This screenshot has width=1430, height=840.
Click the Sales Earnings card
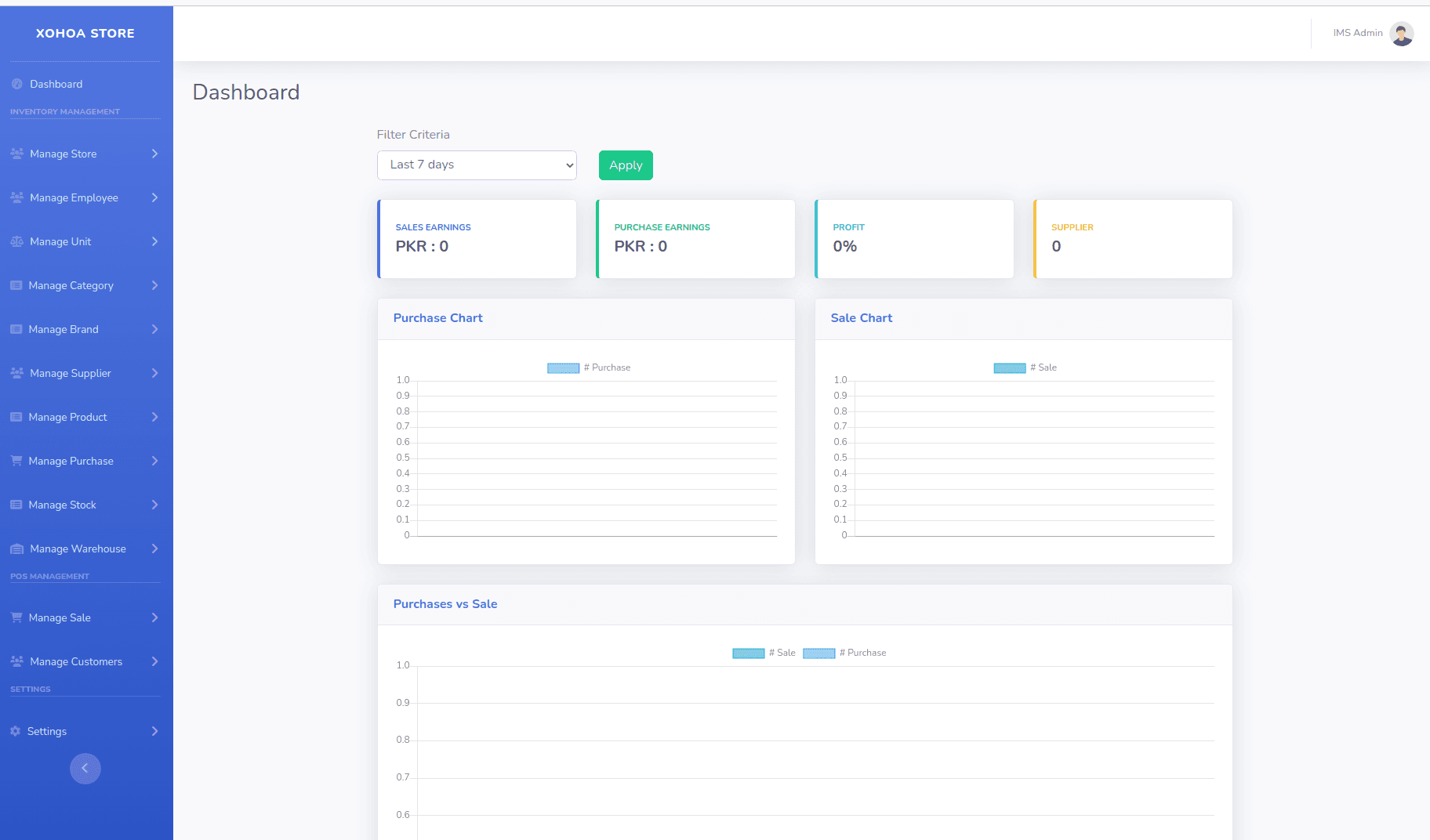[x=477, y=239]
